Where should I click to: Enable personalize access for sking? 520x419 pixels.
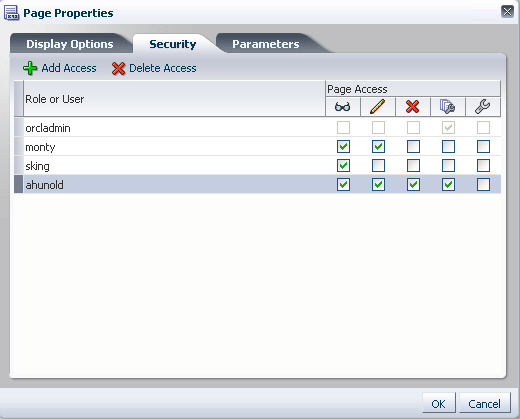pyautogui.click(x=483, y=165)
